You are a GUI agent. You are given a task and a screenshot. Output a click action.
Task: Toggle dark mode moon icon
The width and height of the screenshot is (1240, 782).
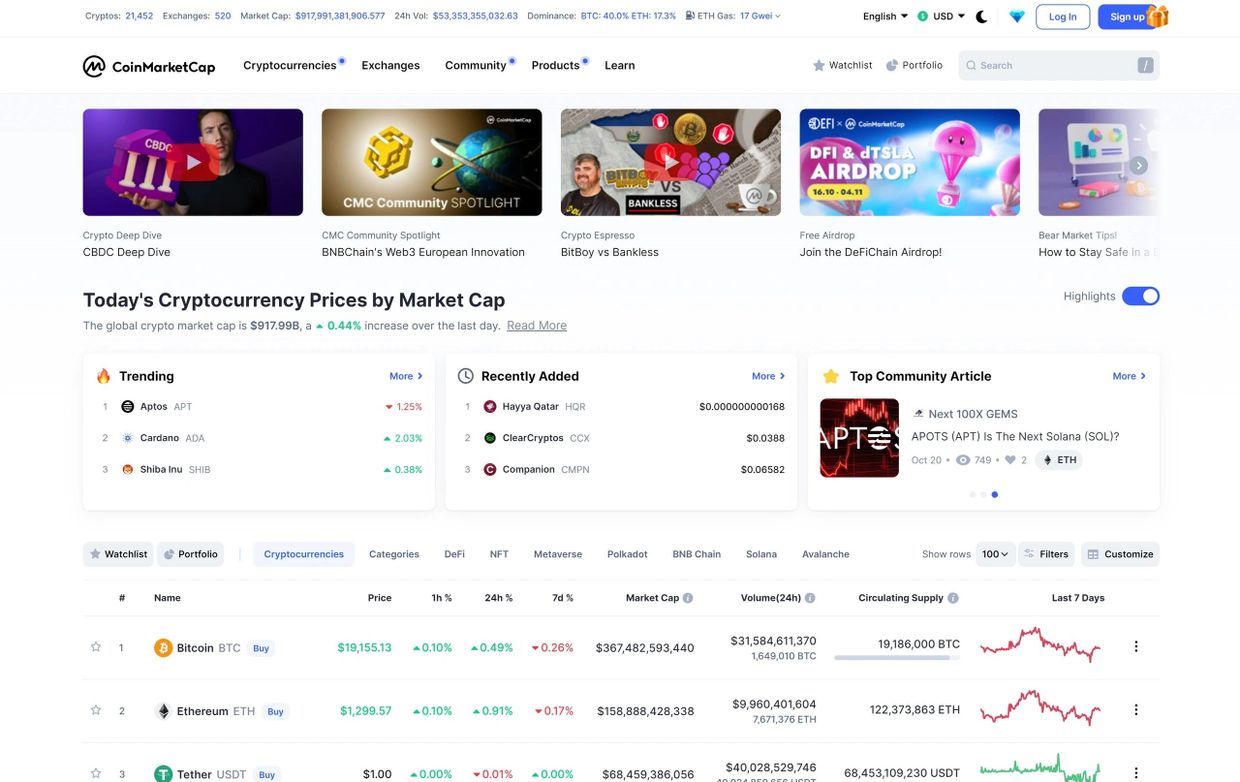[982, 16]
